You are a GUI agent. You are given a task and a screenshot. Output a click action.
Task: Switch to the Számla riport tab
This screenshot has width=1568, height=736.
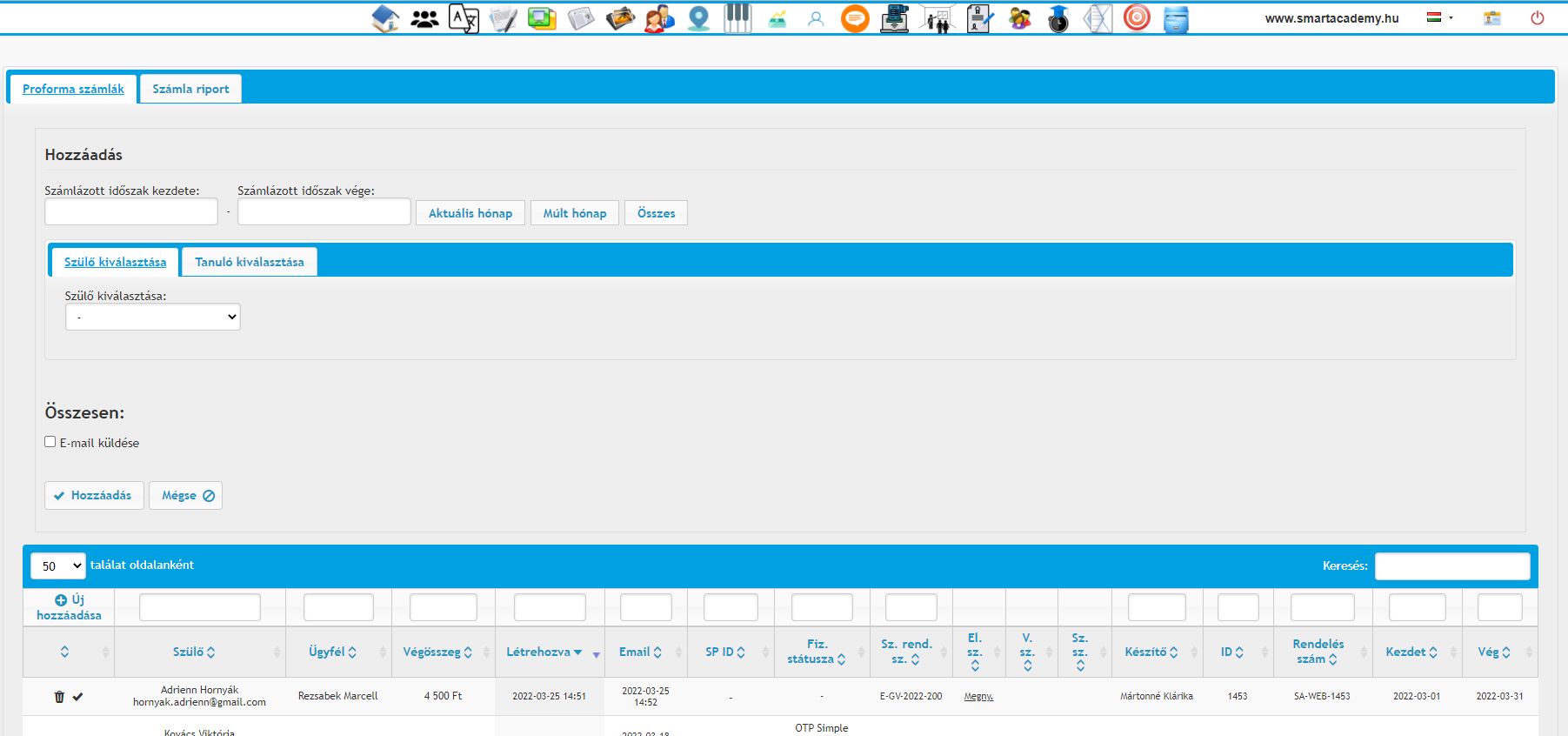click(190, 89)
